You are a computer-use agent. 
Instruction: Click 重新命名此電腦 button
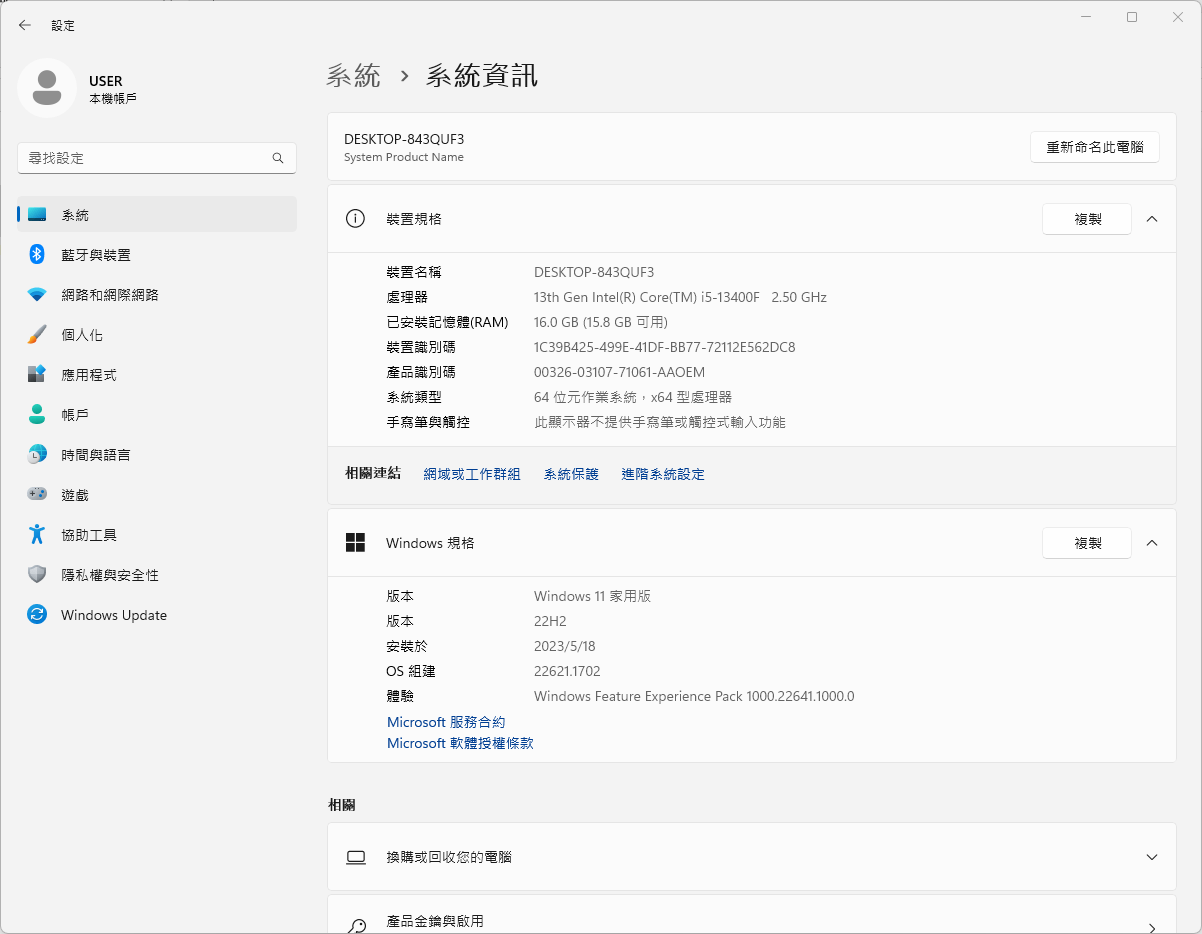click(1095, 147)
